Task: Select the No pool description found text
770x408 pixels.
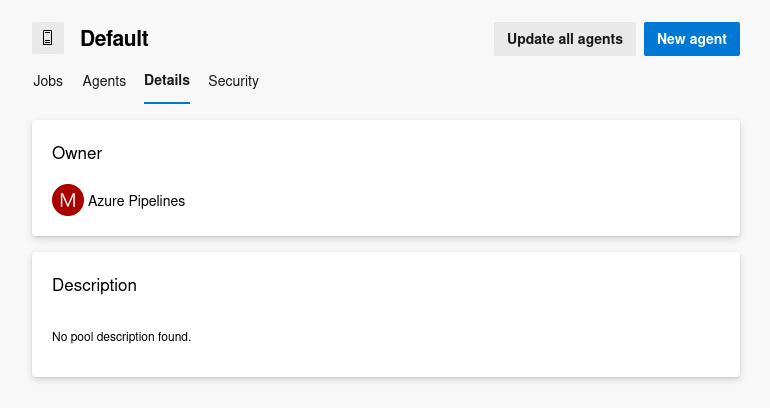Action: tap(121, 337)
